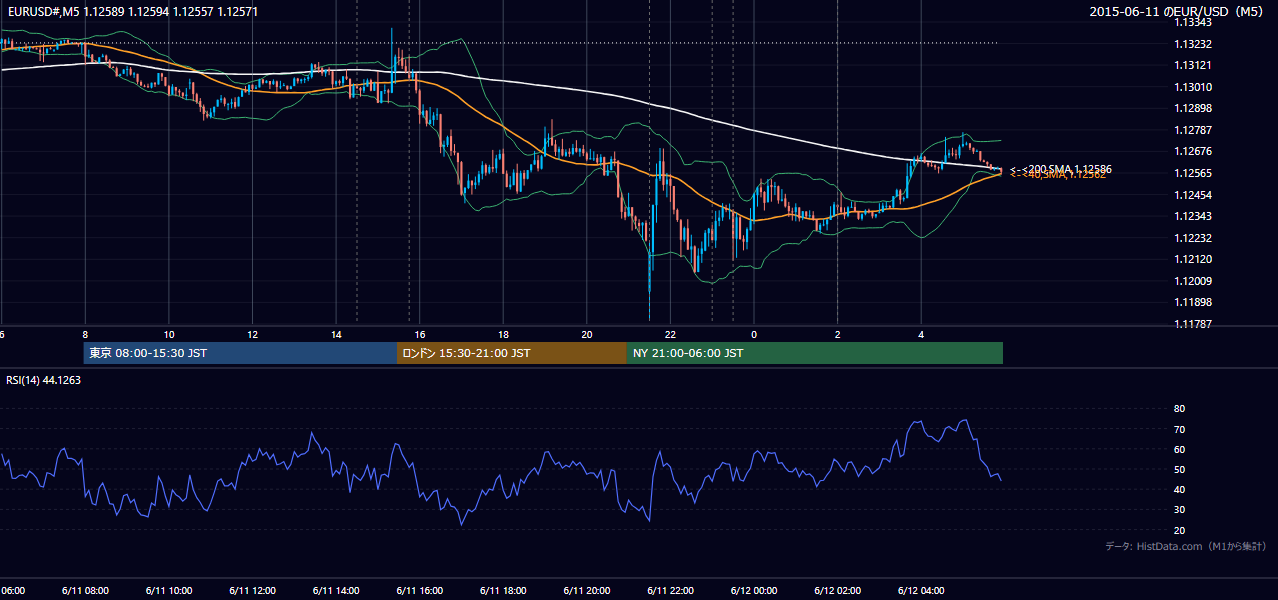Click price axis value 1.12120
The height and width of the screenshot is (600, 1278).
(x=1194, y=259)
